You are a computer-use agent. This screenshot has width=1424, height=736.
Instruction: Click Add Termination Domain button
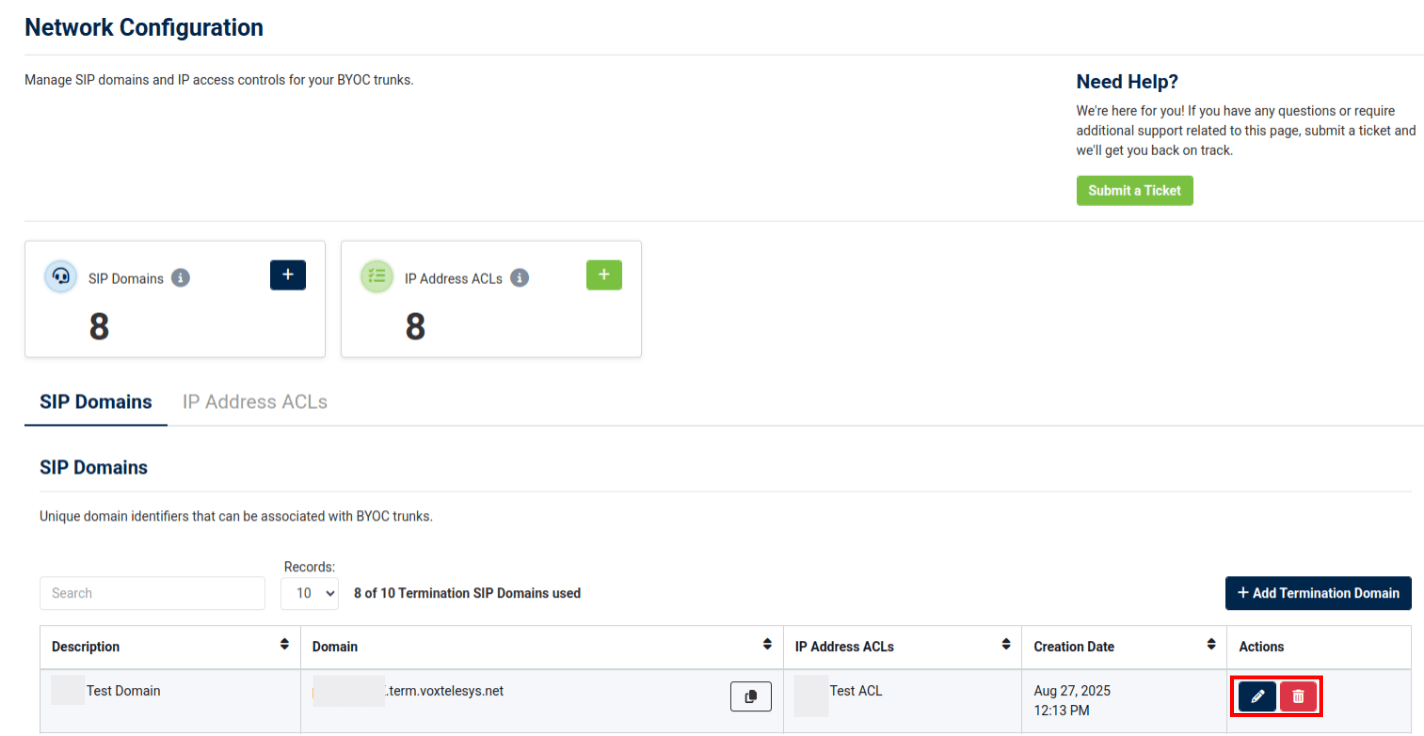tap(1318, 593)
